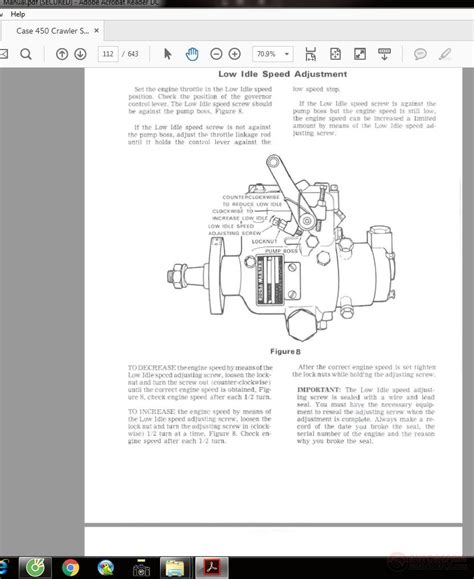
Task: Click the IMPORTANT note paragraph
Action: click(x=366, y=415)
